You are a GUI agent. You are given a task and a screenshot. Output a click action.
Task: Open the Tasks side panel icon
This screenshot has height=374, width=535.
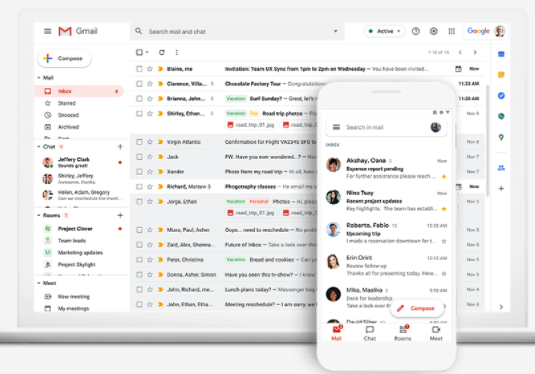pos(501,96)
